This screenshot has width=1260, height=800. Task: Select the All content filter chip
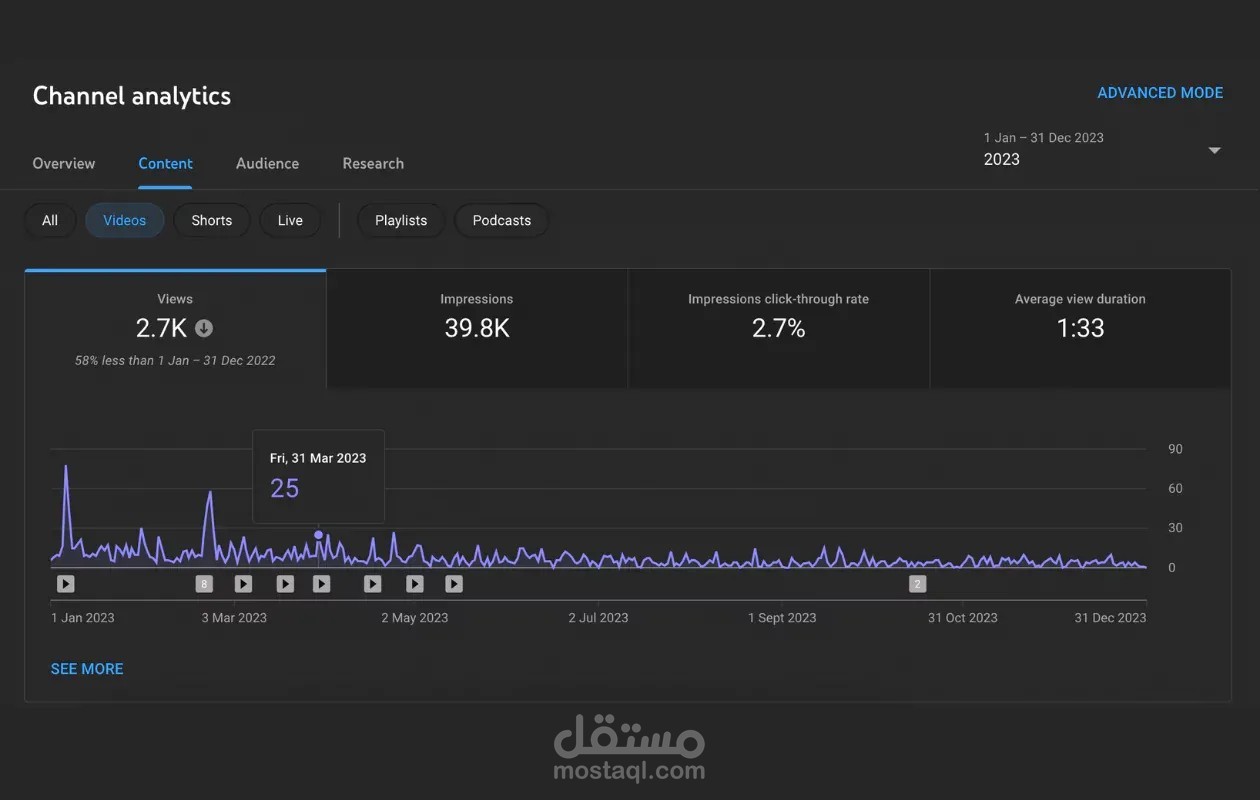pyautogui.click(x=50, y=220)
